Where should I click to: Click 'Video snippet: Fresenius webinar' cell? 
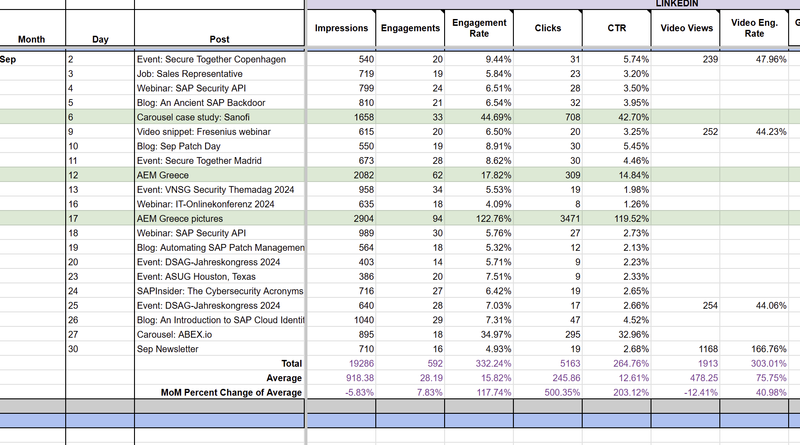219,132
